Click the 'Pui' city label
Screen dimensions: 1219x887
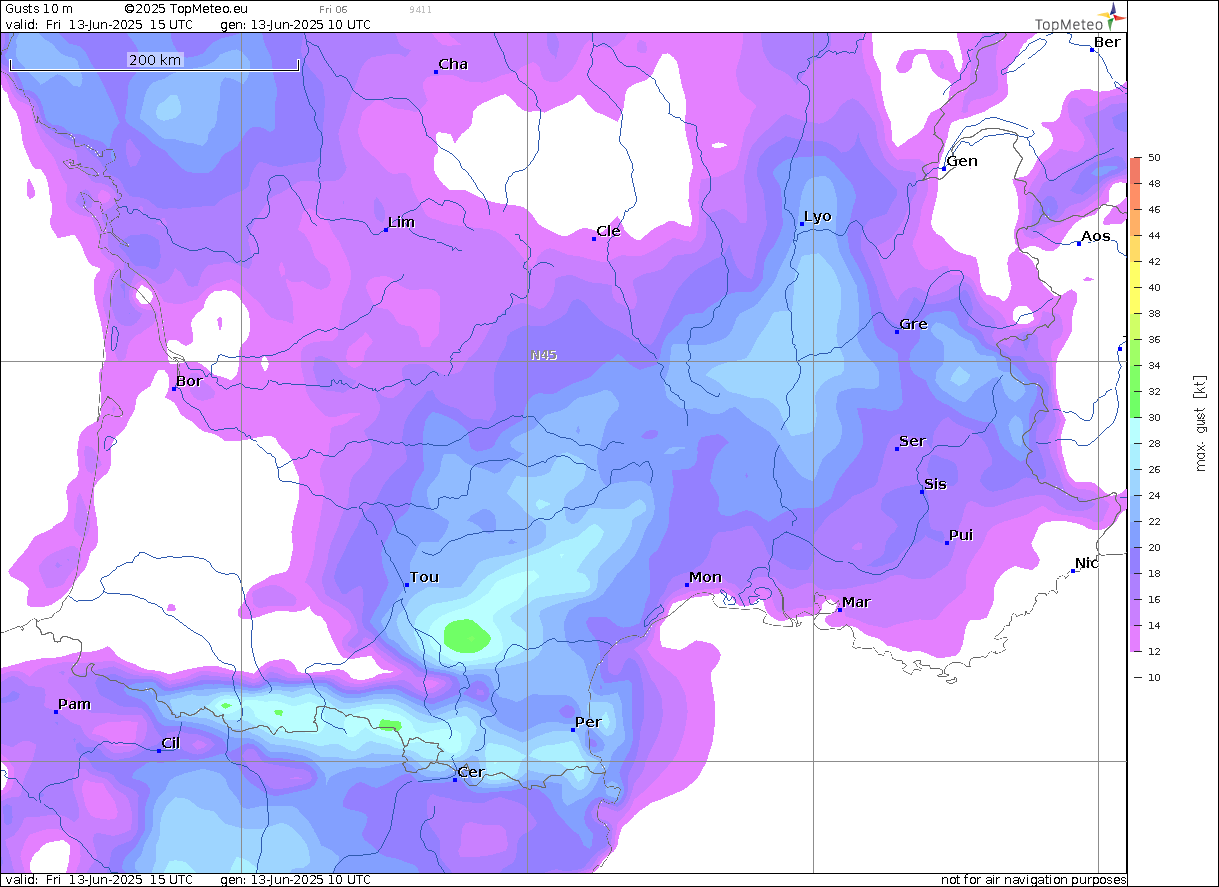click(961, 535)
